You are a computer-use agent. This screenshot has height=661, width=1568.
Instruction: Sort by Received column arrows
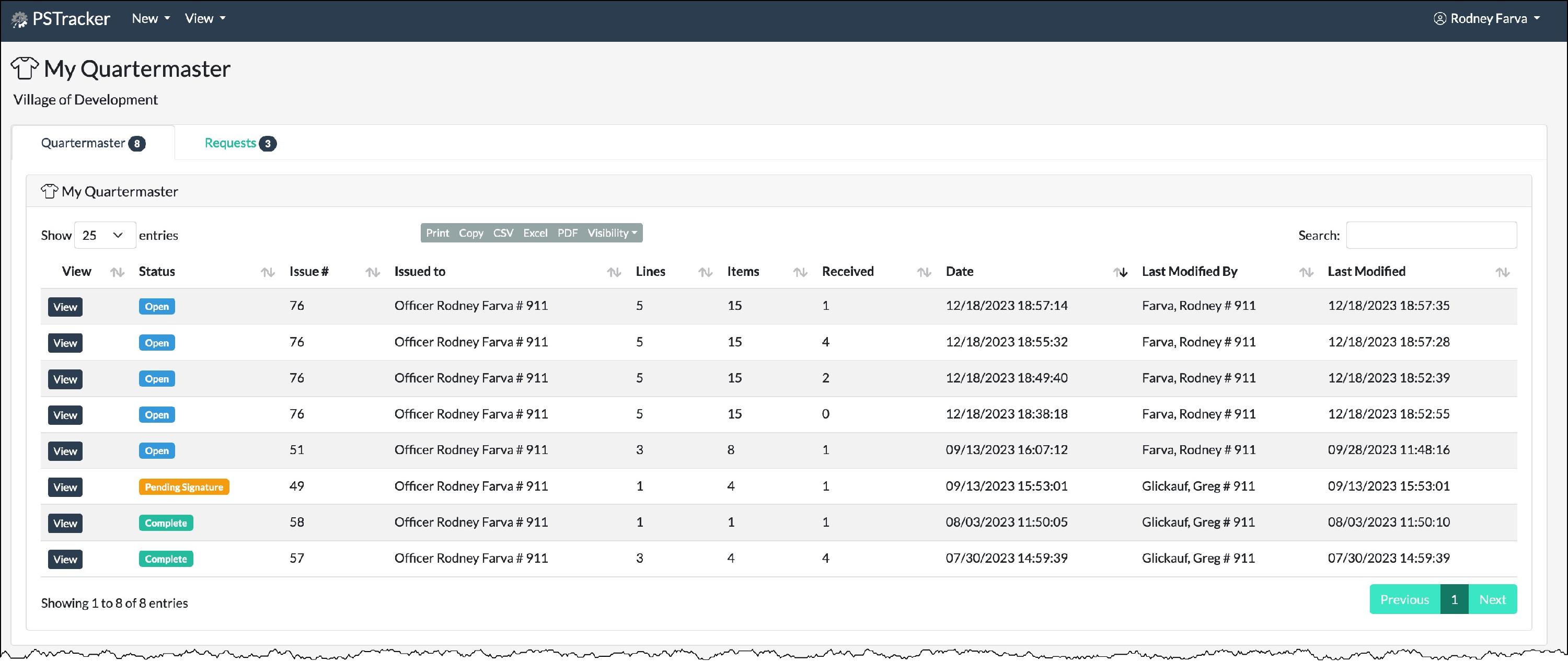point(924,272)
